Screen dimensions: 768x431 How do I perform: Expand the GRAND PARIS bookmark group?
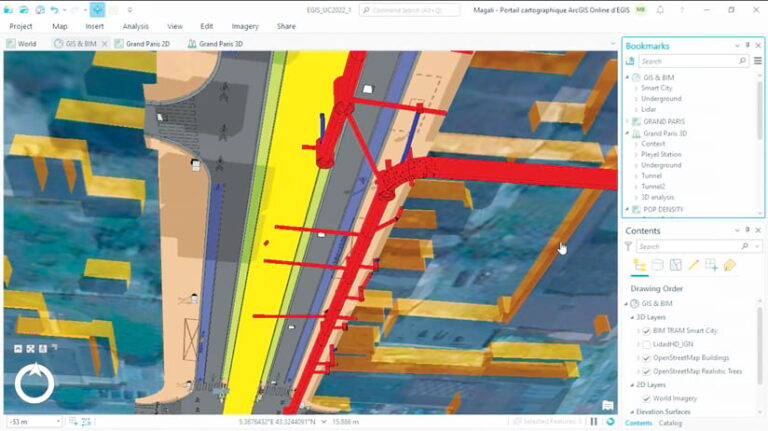(627, 121)
